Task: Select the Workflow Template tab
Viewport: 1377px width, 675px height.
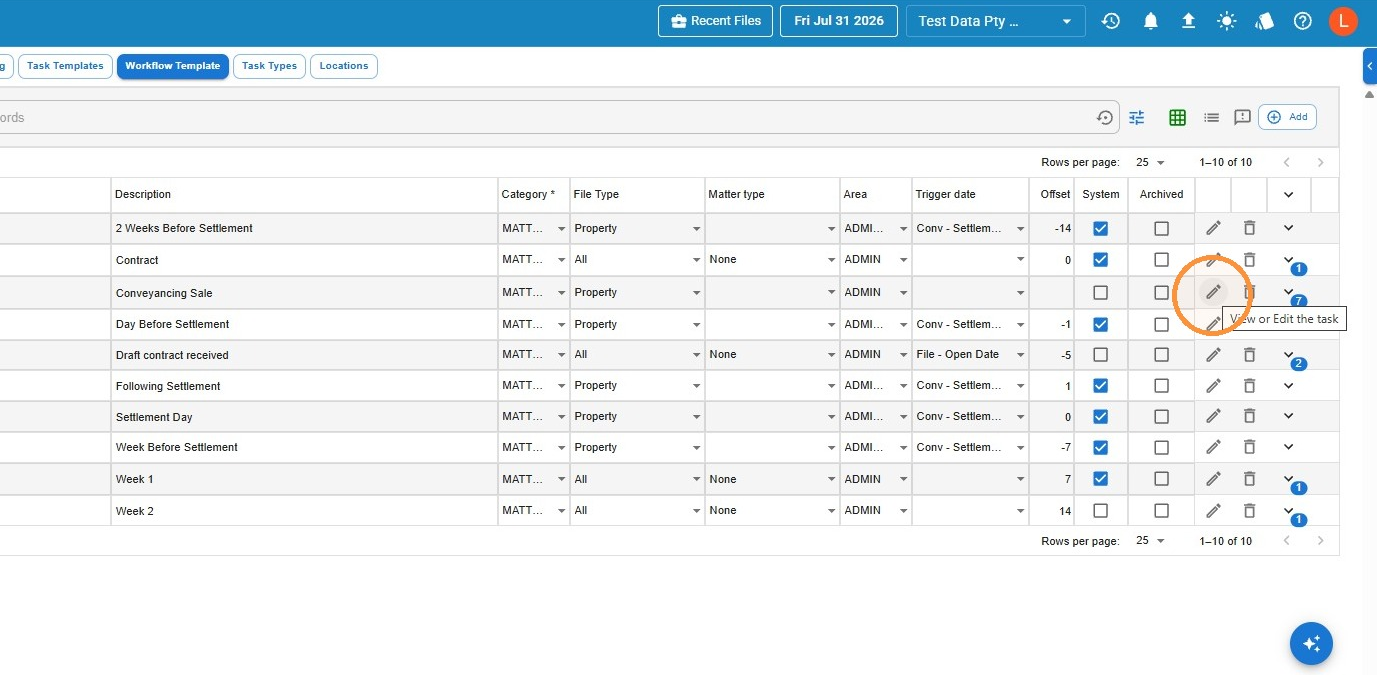Action: (173, 66)
